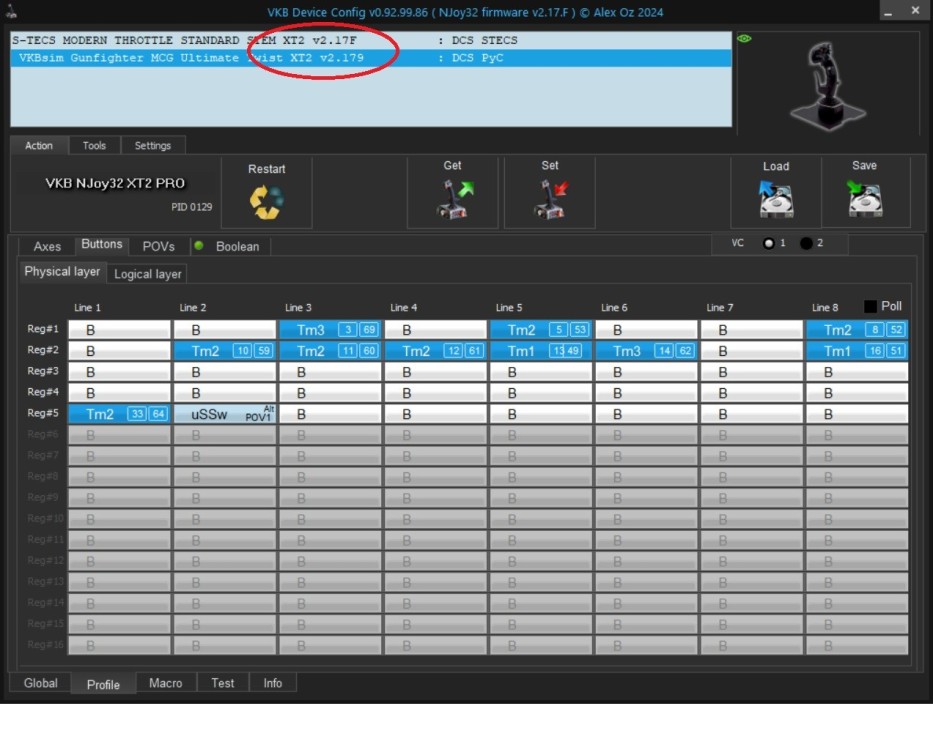Click B cell at Reg#3 Line 3

330,372
